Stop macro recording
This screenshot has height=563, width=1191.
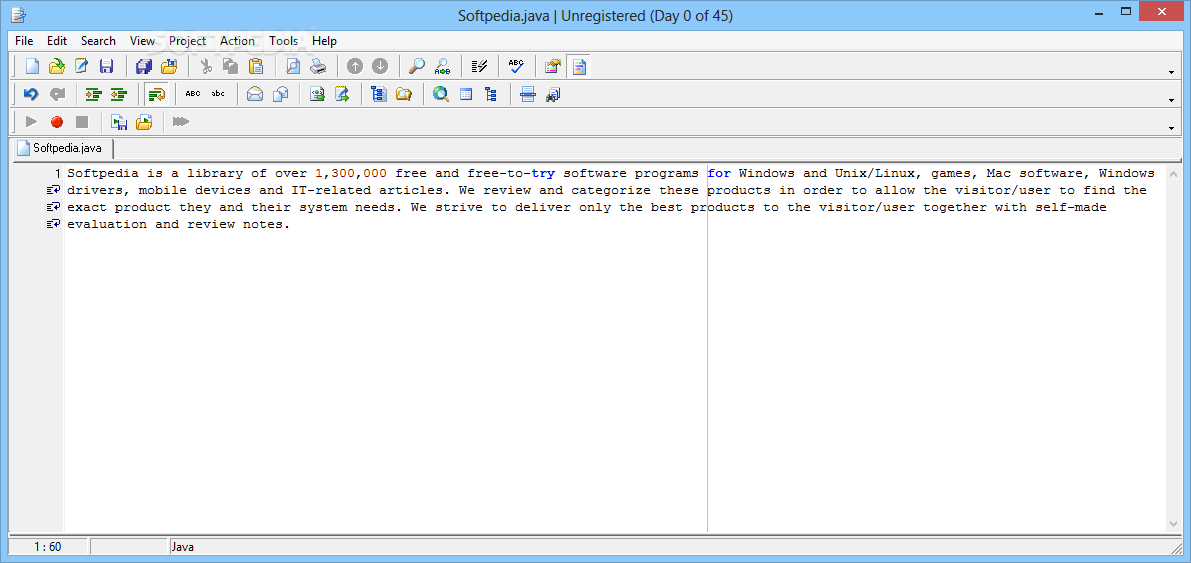coord(82,122)
